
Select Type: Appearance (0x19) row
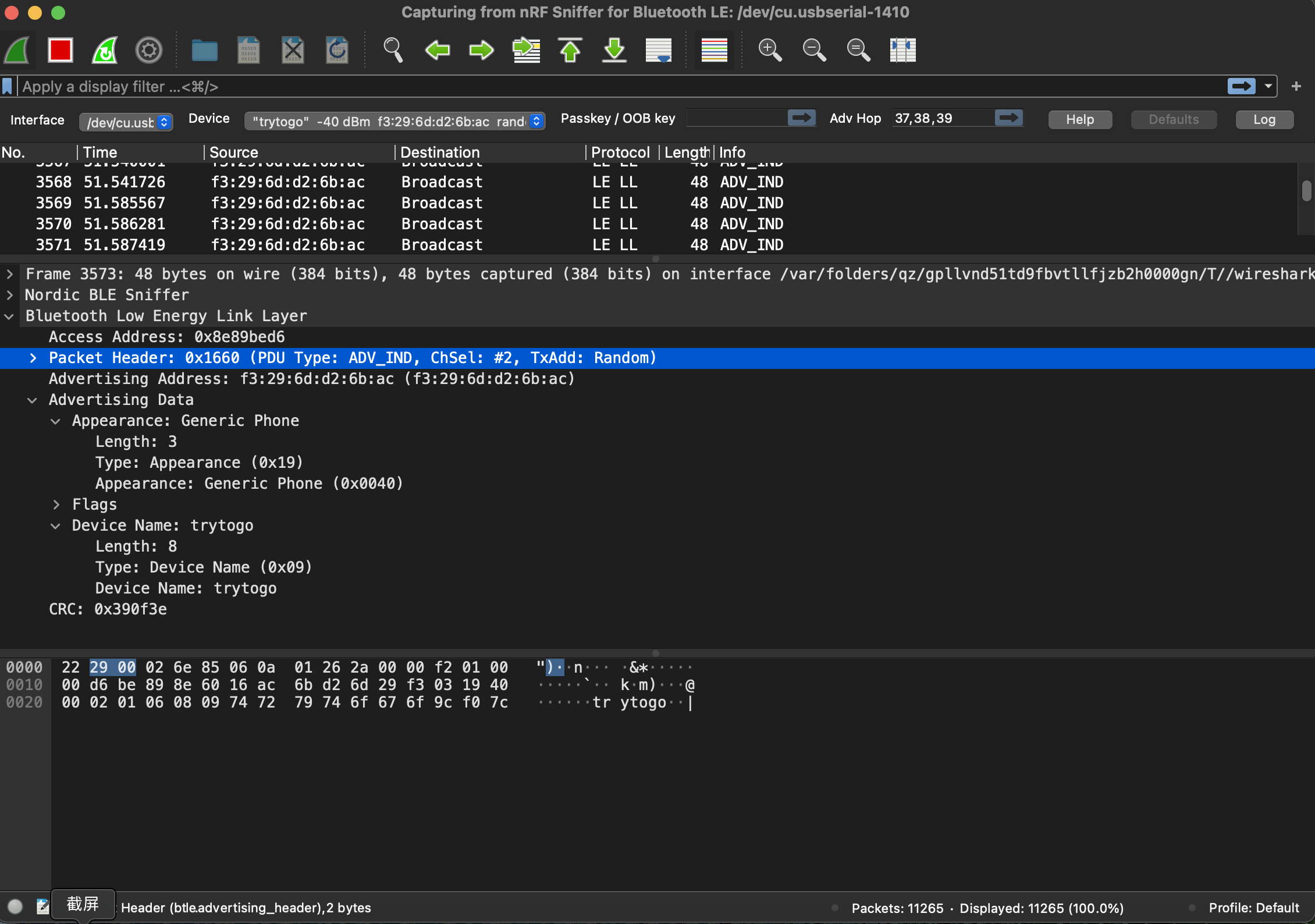657,463
